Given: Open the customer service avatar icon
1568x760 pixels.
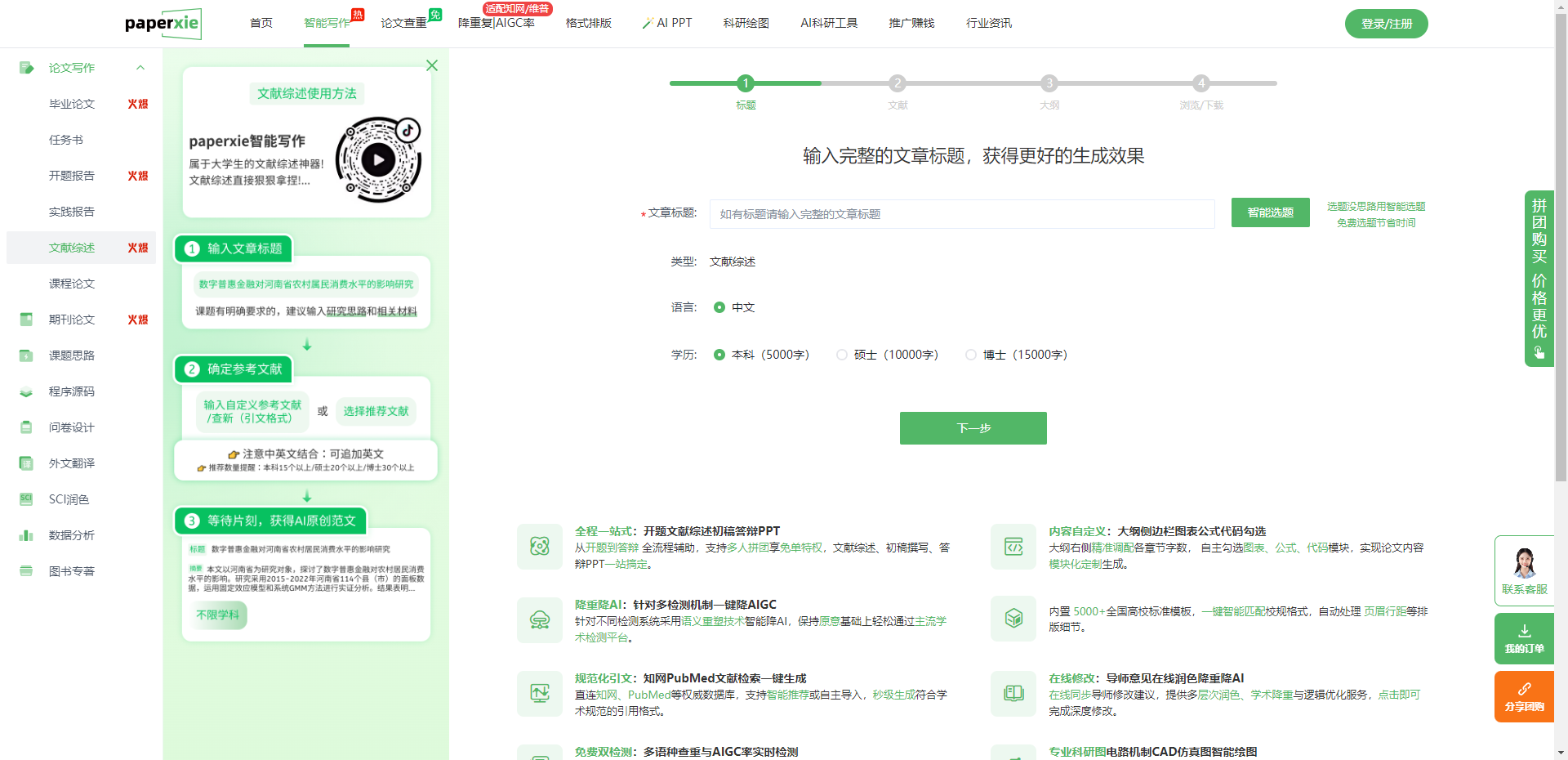Looking at the screenshot, I should pyautogui.click(x=1524, y=563).
